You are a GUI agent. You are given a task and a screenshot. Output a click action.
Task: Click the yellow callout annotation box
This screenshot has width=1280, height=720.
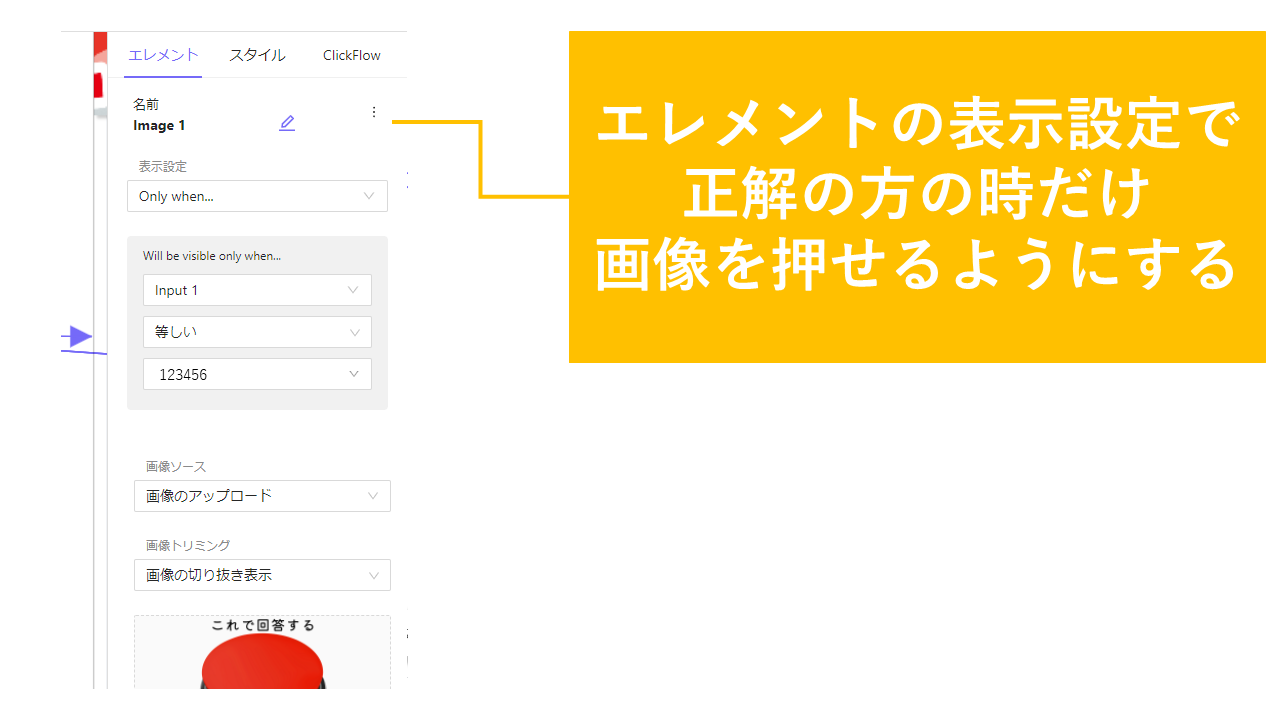(916, 197)
